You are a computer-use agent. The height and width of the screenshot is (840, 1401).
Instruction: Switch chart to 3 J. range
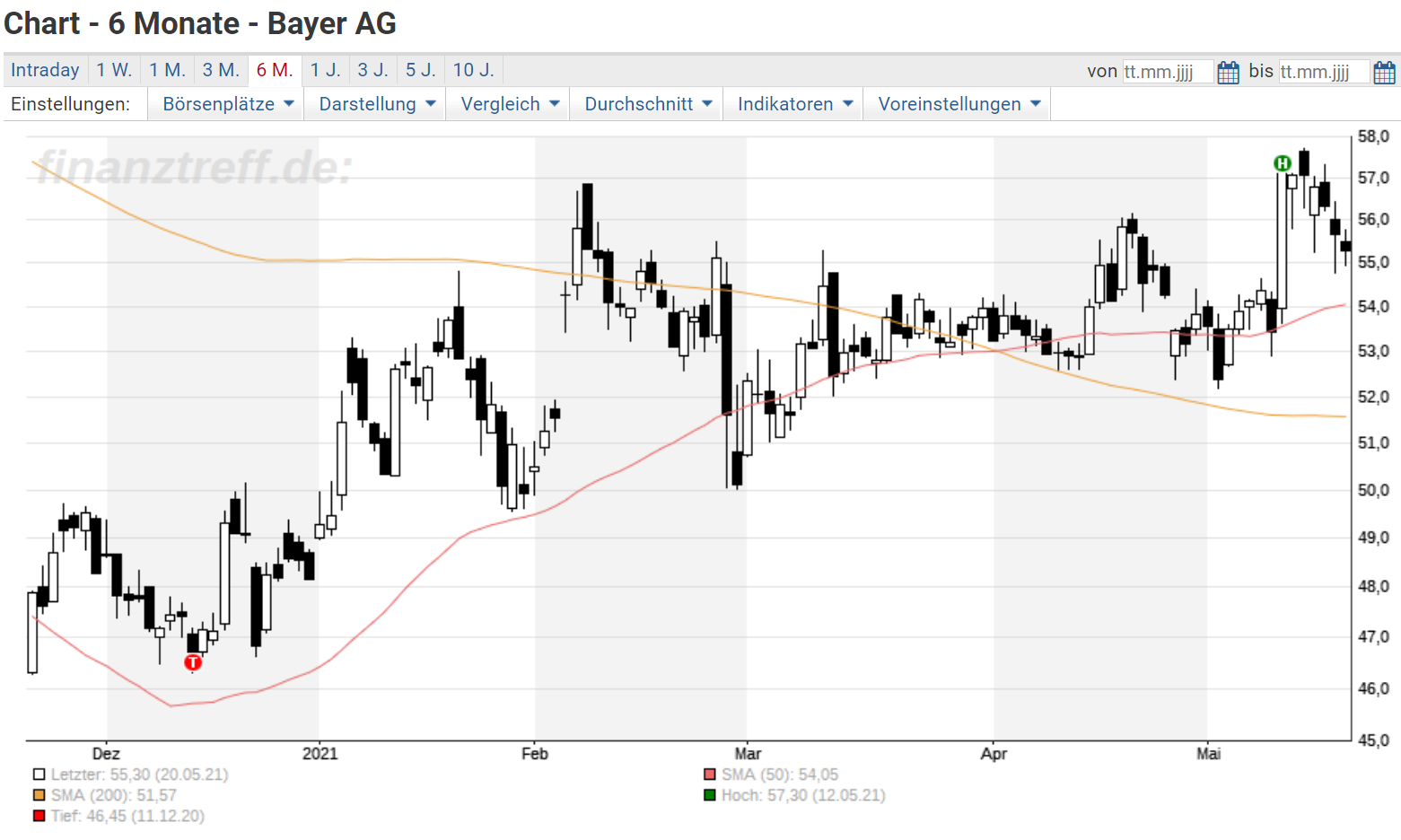[x=372, y=70]
